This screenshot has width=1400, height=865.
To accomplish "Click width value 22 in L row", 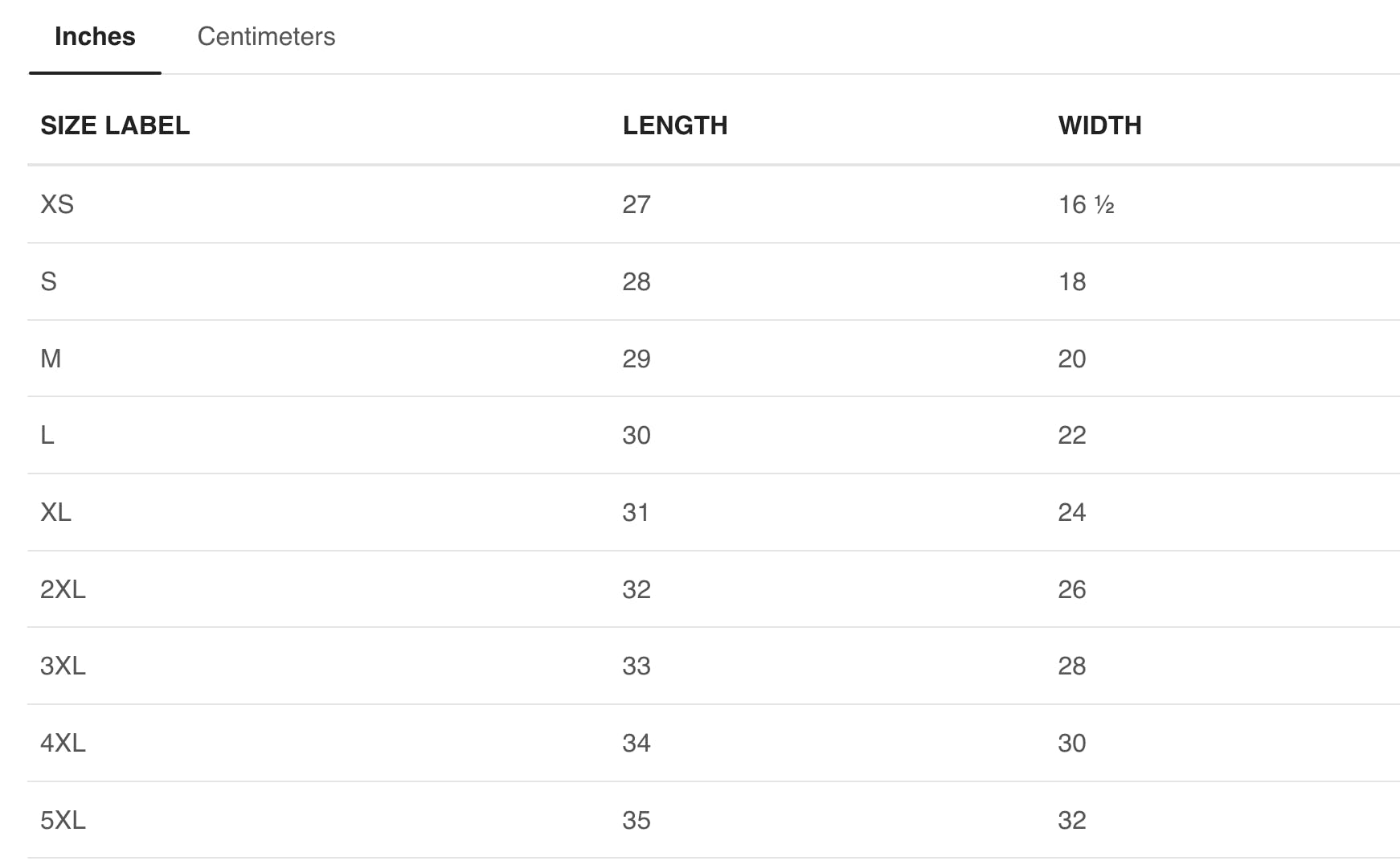I will (1071, 435).
